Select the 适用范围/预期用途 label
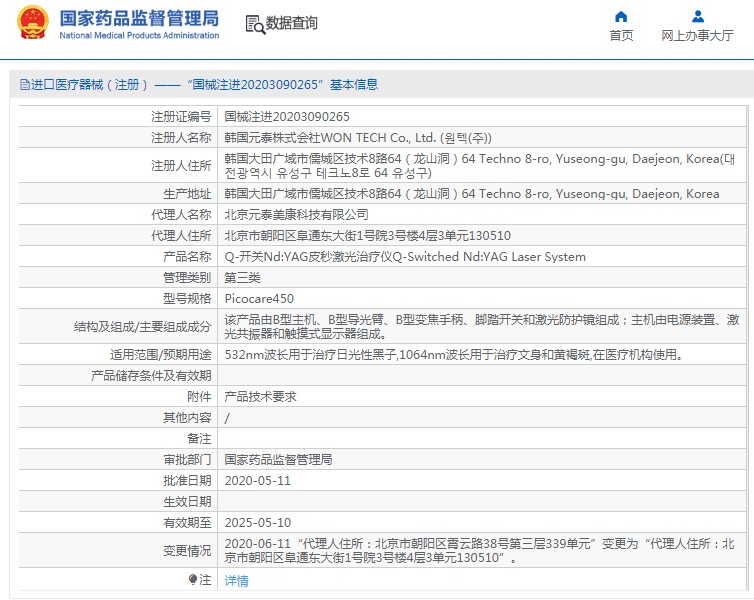Screen dimensions: 754x600 (x=161, y=355)
